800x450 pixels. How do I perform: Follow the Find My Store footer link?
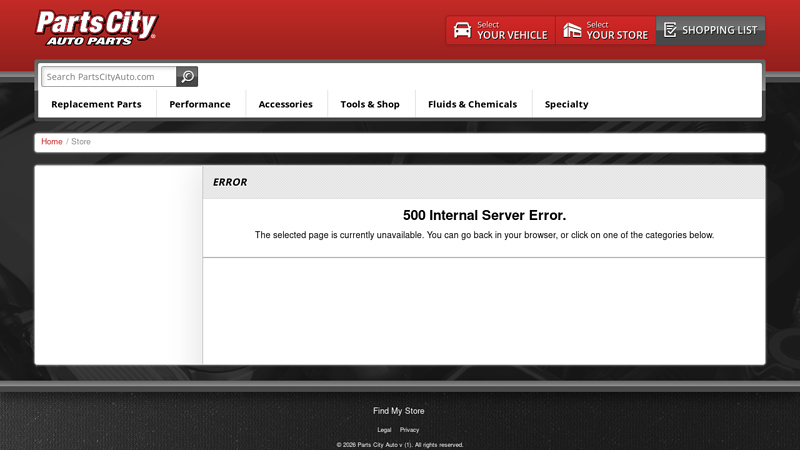399,411
